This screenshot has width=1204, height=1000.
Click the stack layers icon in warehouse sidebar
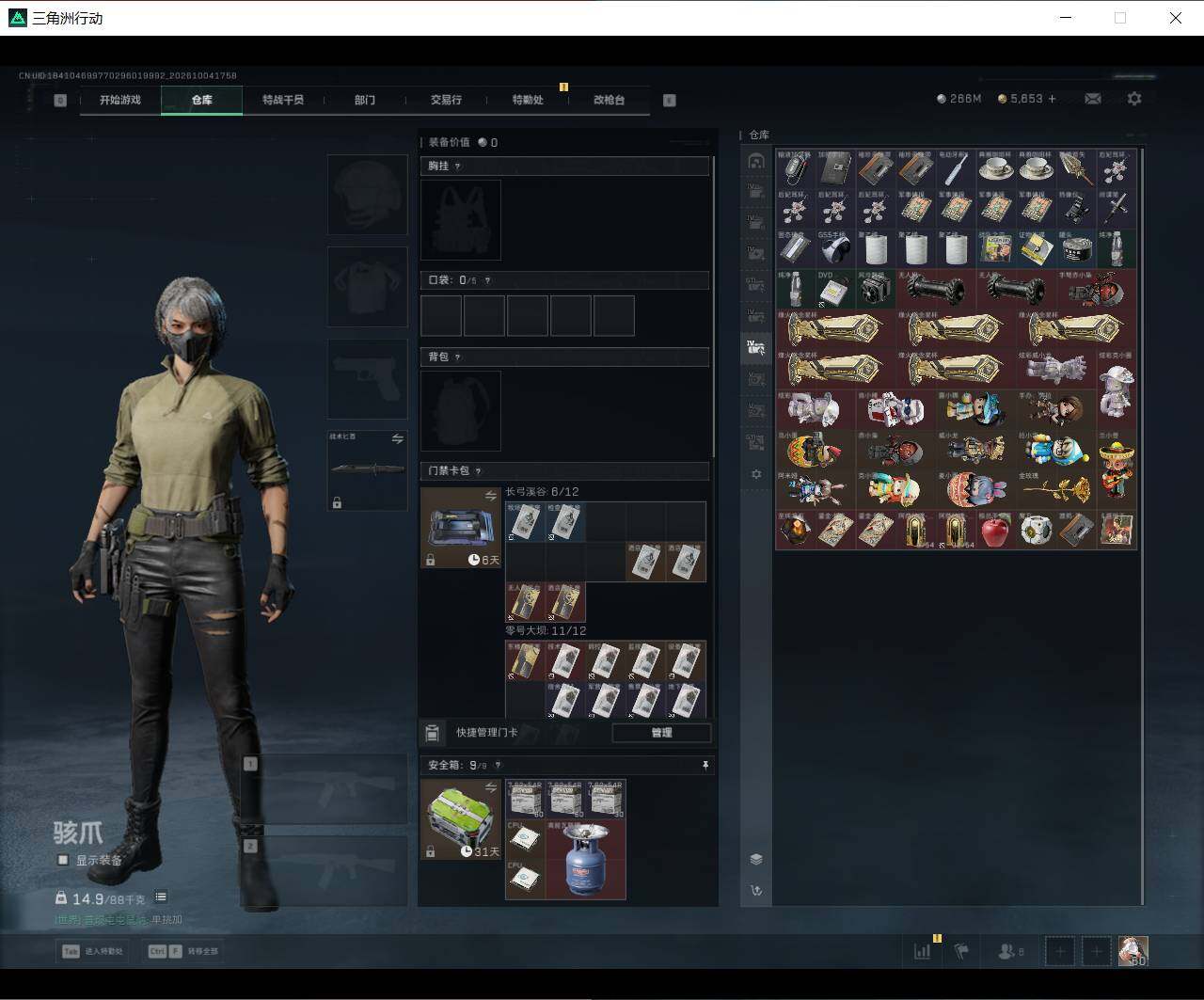click(x=755, y=860)
